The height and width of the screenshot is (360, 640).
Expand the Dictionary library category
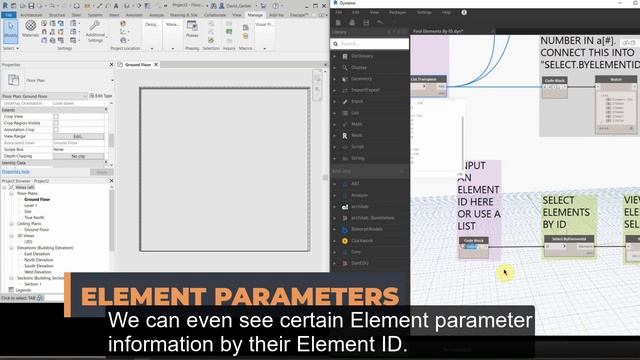pos(335,56)
